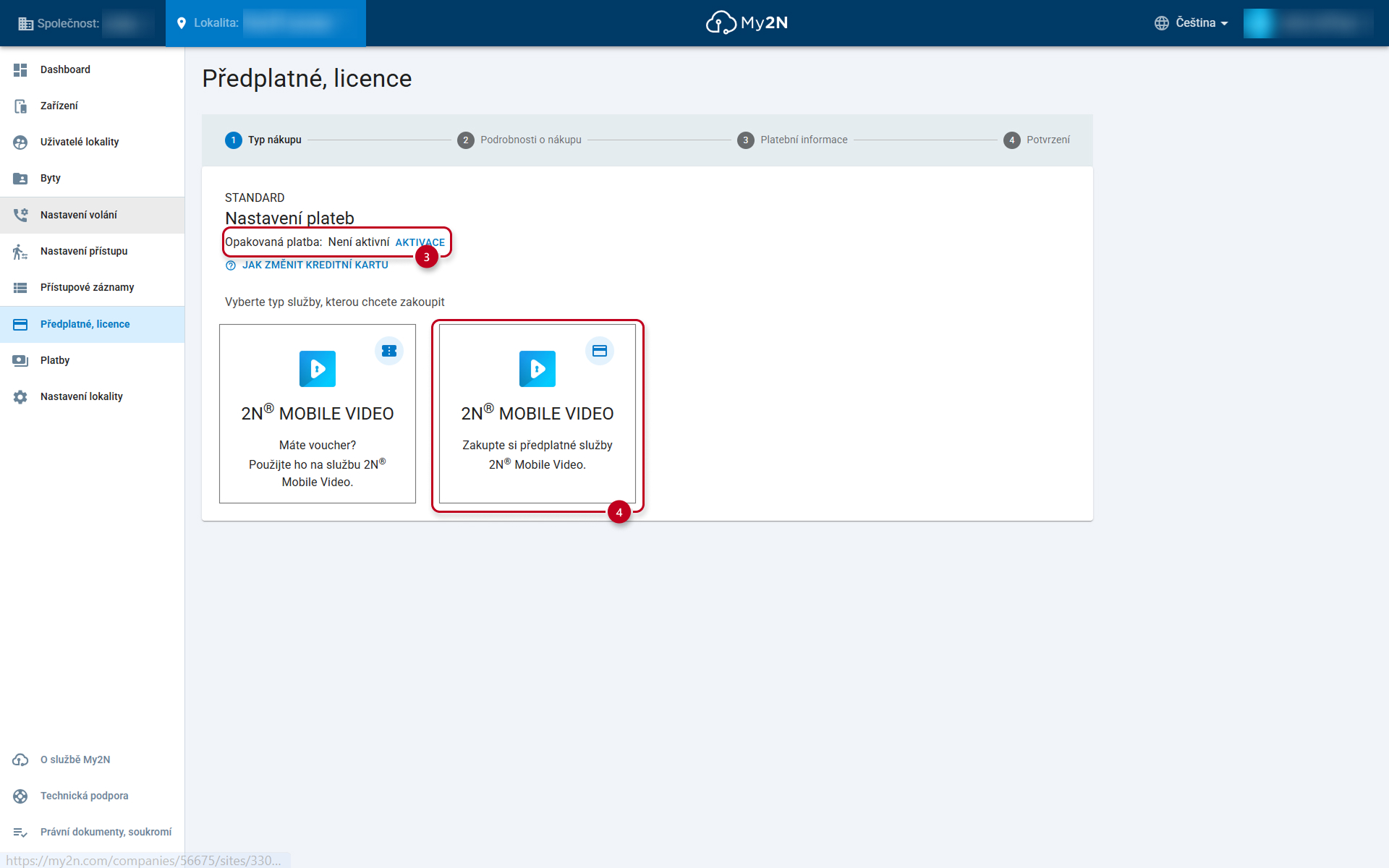Click the voucher ticket icon on first card
This screenshot has width=1389, height=868.
(x=389, y=351)
